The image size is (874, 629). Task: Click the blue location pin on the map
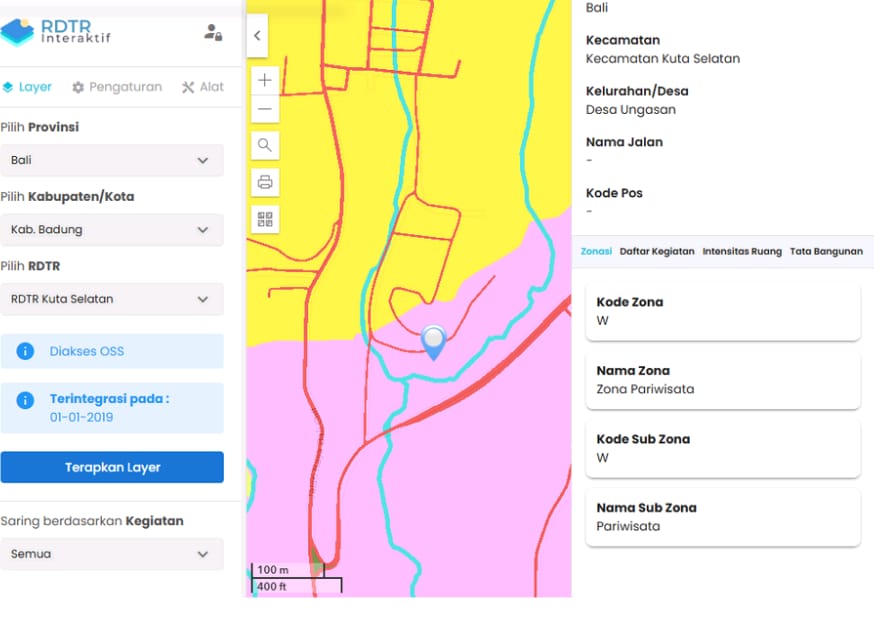click(434, 341)
